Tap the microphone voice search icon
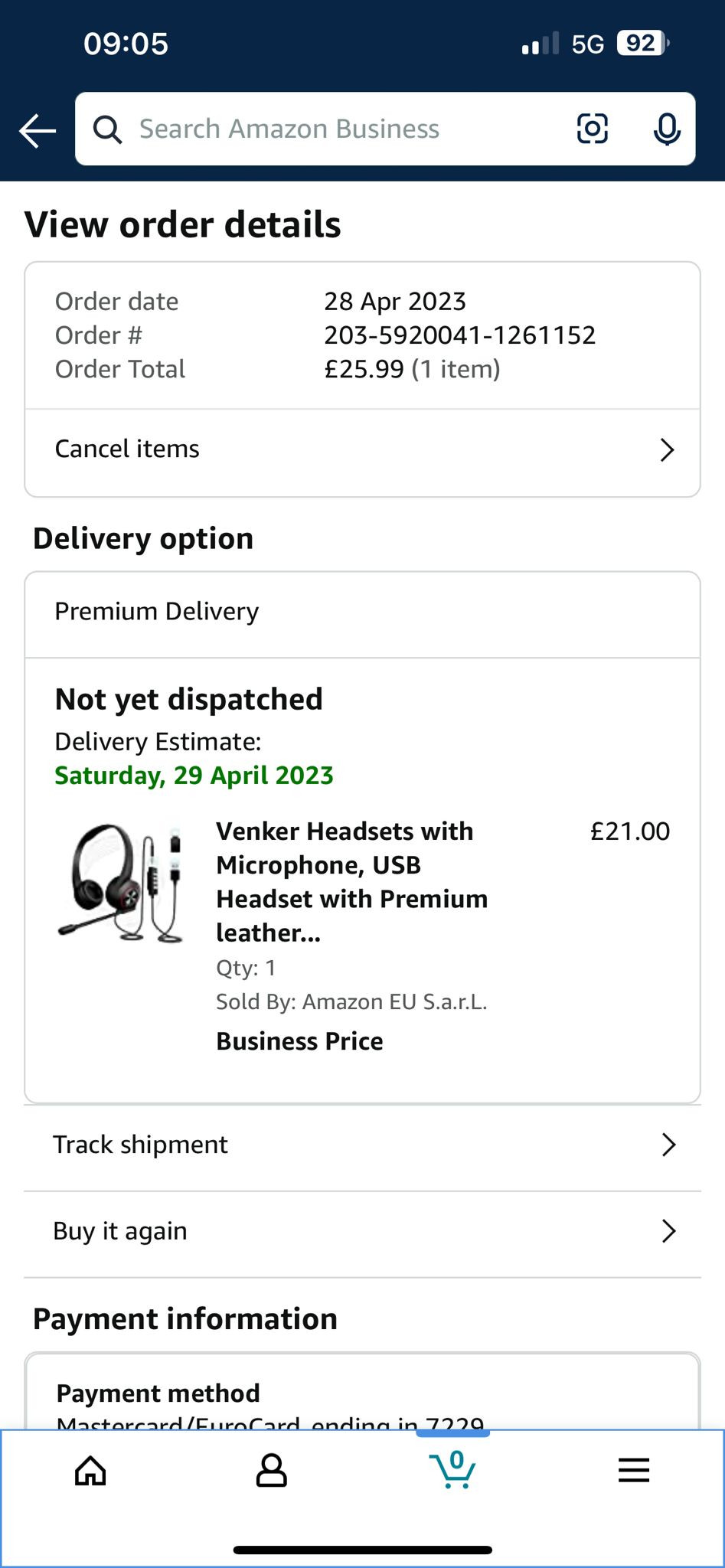This screenshot has height=1568, width=725. coord(667,129)
